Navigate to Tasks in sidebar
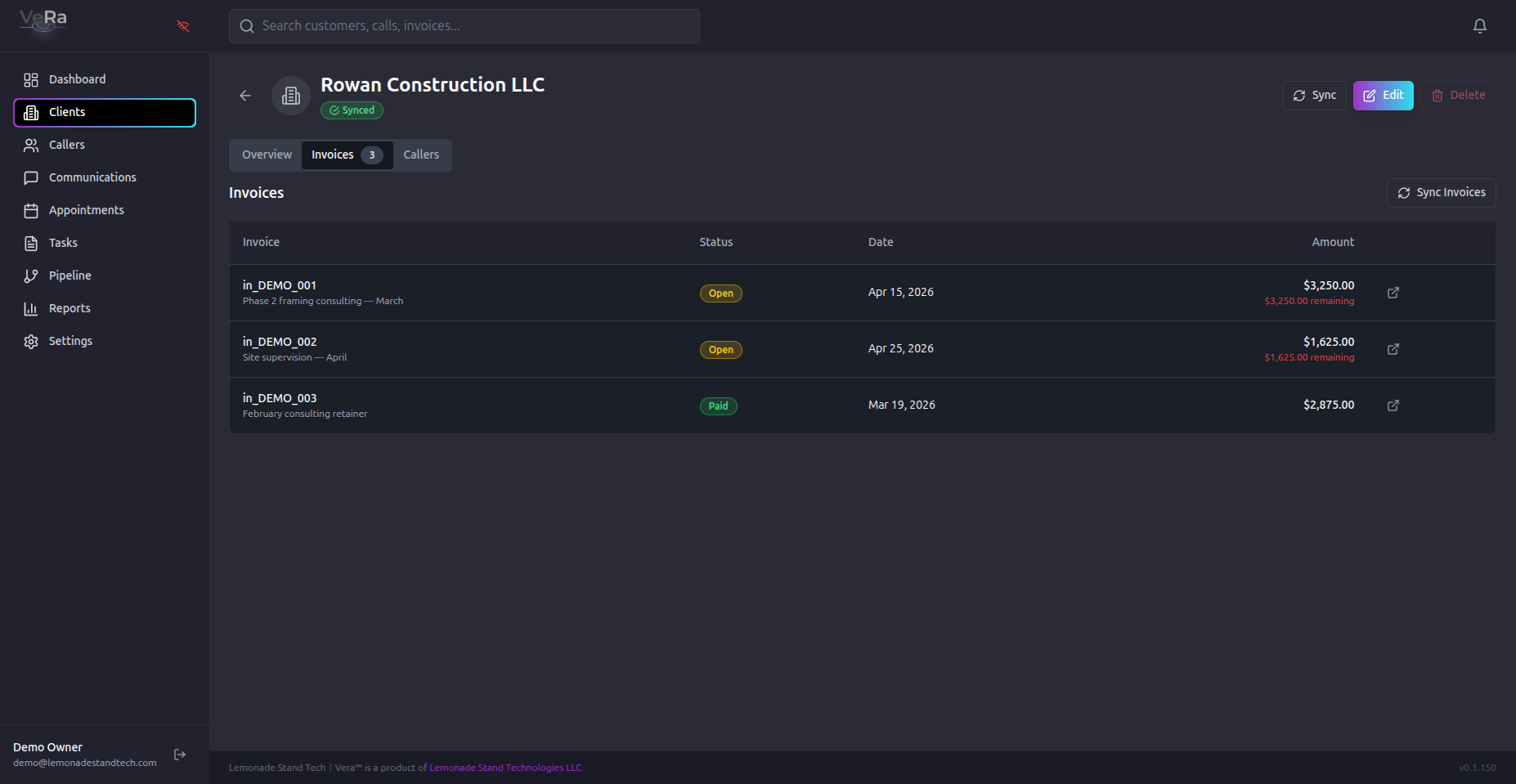The image size is (1516, 784). click(x=105, y=243)
